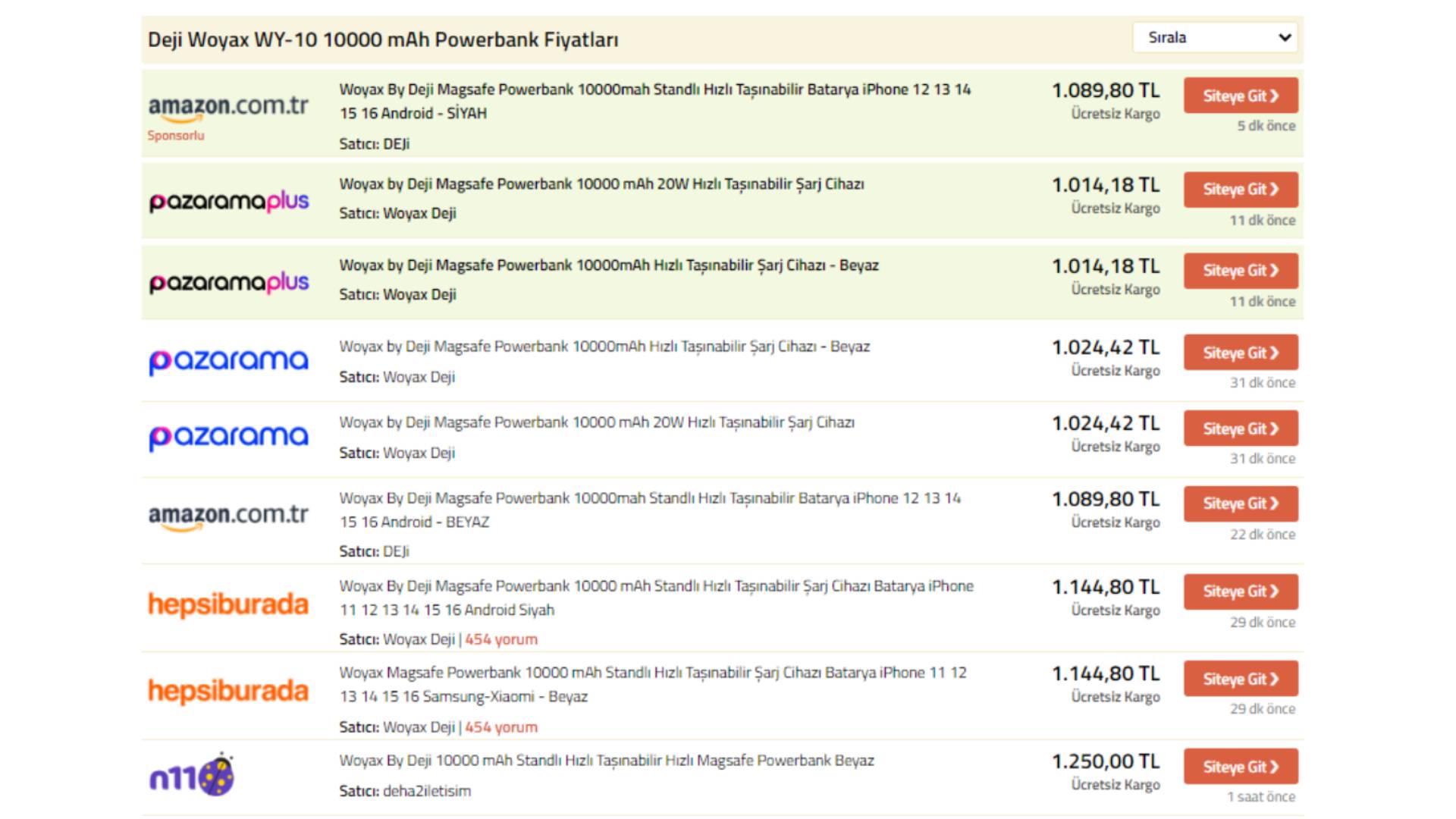Open pazaramaplus Beyaz product title link

[x=609, y=265]
